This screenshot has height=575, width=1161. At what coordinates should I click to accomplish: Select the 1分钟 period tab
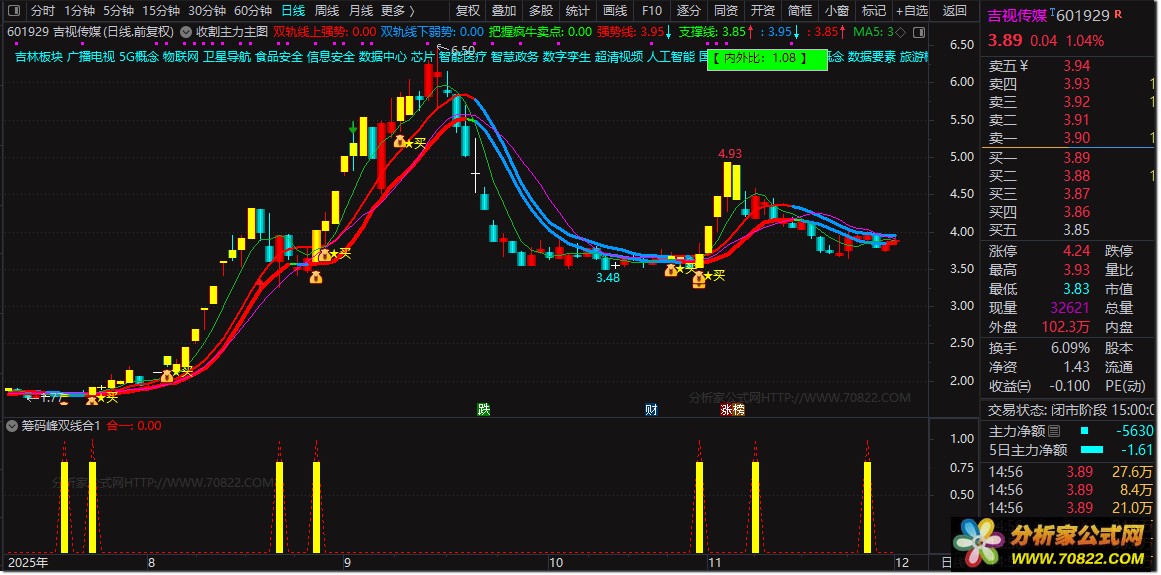click(x=79, y=11)
